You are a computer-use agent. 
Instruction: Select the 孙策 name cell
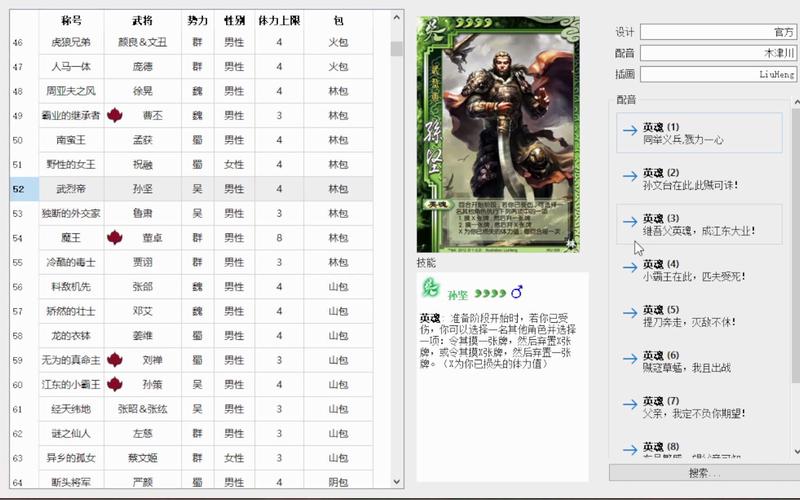tap(143, 384)
